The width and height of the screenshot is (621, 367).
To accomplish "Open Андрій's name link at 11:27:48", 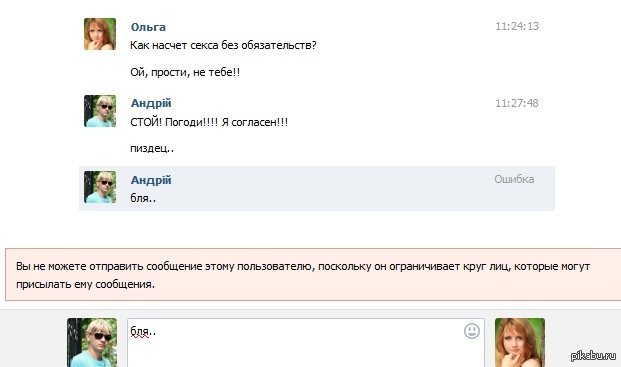I will (x=151, y=103).
